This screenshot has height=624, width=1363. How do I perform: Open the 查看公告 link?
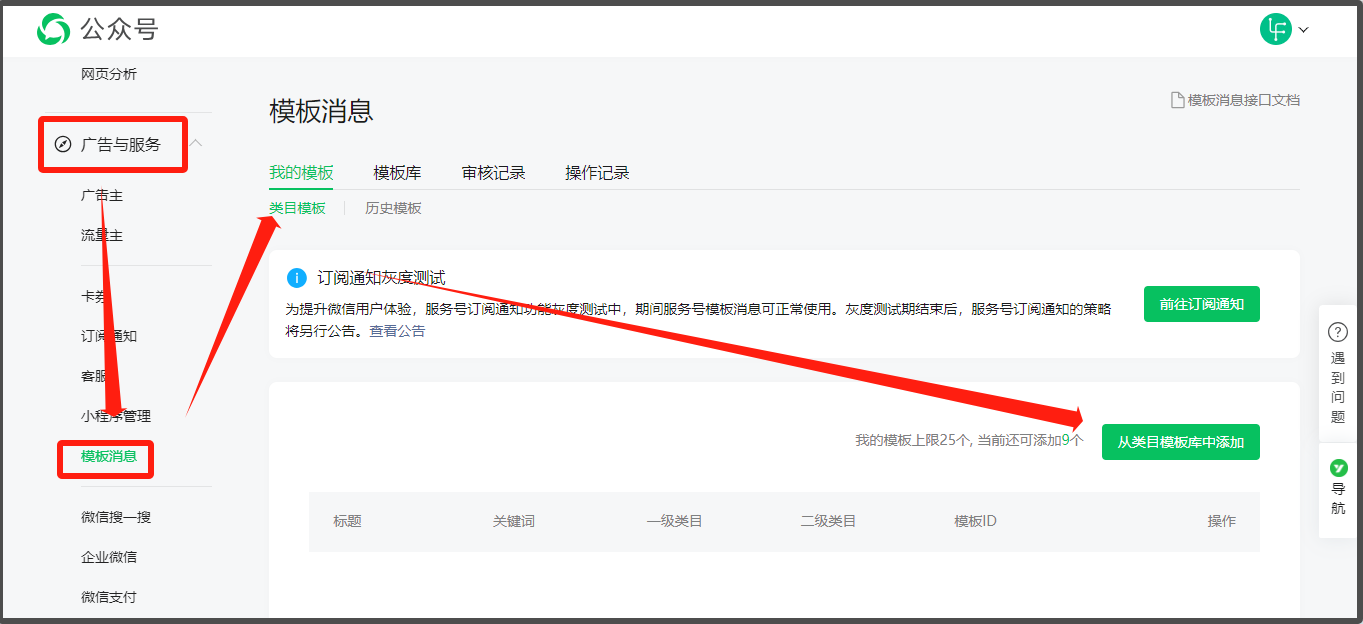tap(397, 331)
